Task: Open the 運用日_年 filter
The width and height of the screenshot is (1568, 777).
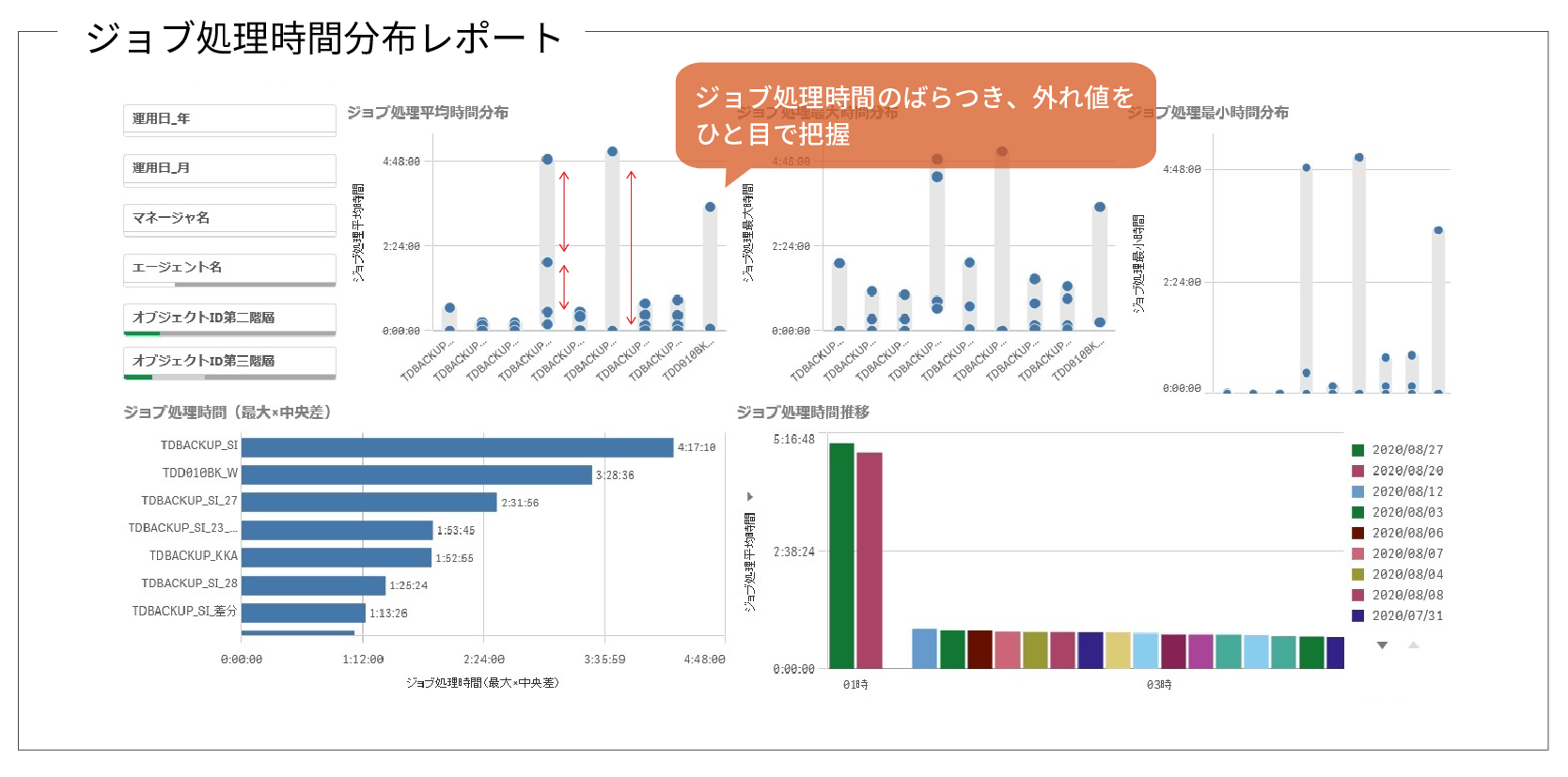Action: click(229, 119)
